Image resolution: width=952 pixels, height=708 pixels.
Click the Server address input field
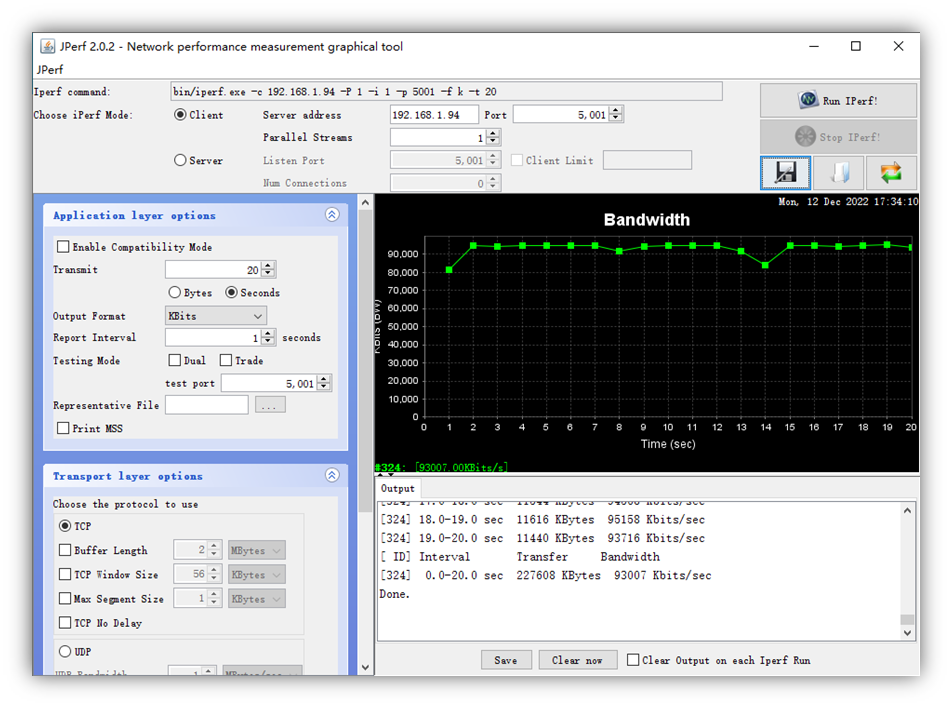[434, 115]
